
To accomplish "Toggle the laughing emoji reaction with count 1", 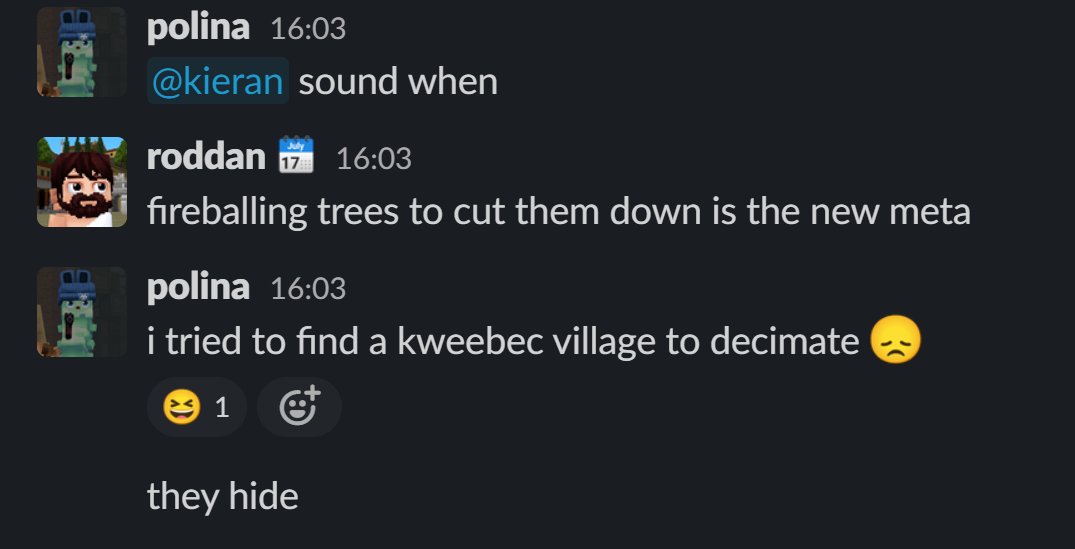I will 197,407.
